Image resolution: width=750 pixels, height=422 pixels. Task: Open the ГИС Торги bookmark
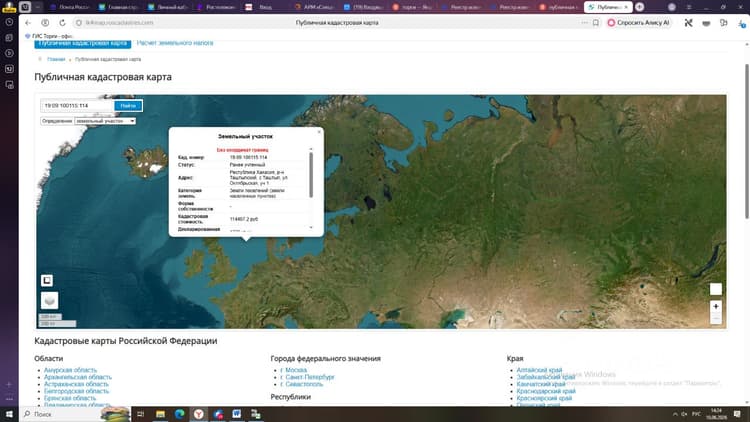[48, 36]
